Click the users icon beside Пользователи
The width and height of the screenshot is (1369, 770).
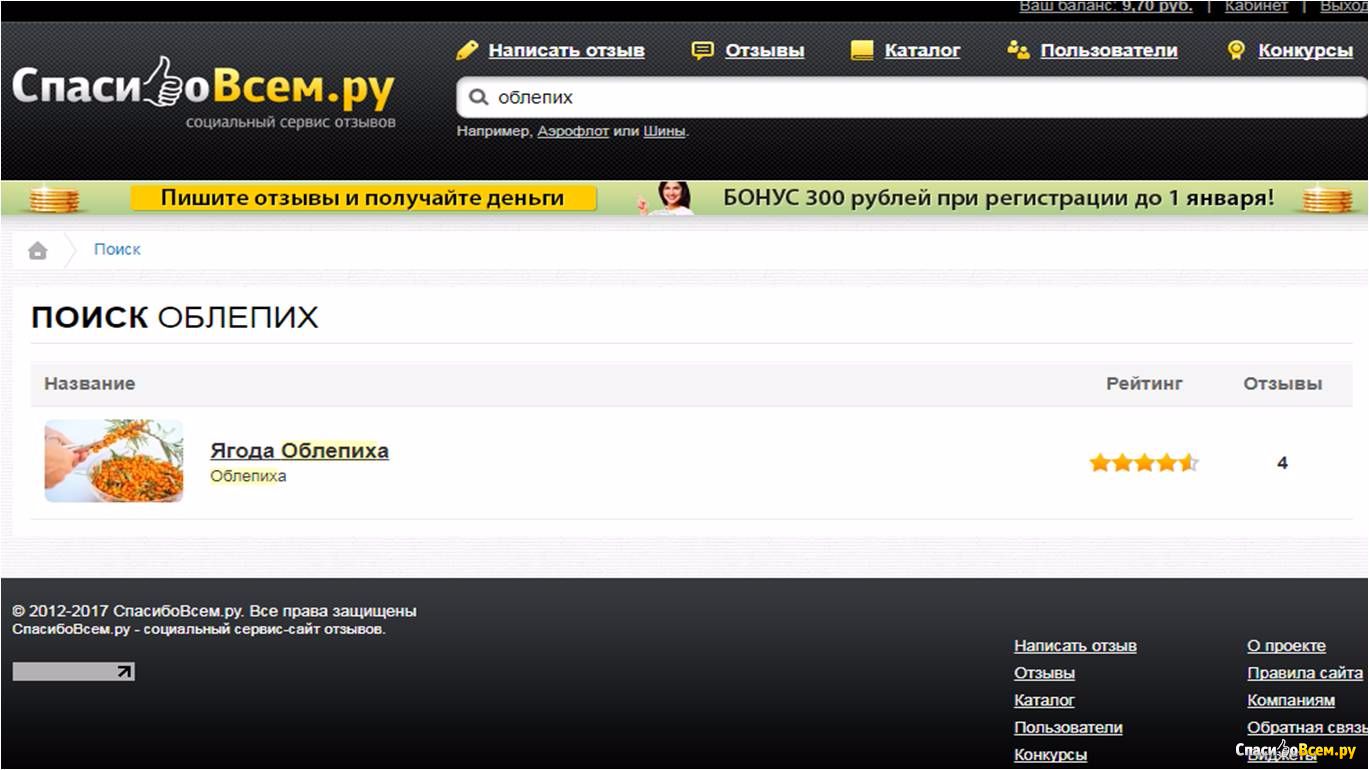(x=1018, y=50)
